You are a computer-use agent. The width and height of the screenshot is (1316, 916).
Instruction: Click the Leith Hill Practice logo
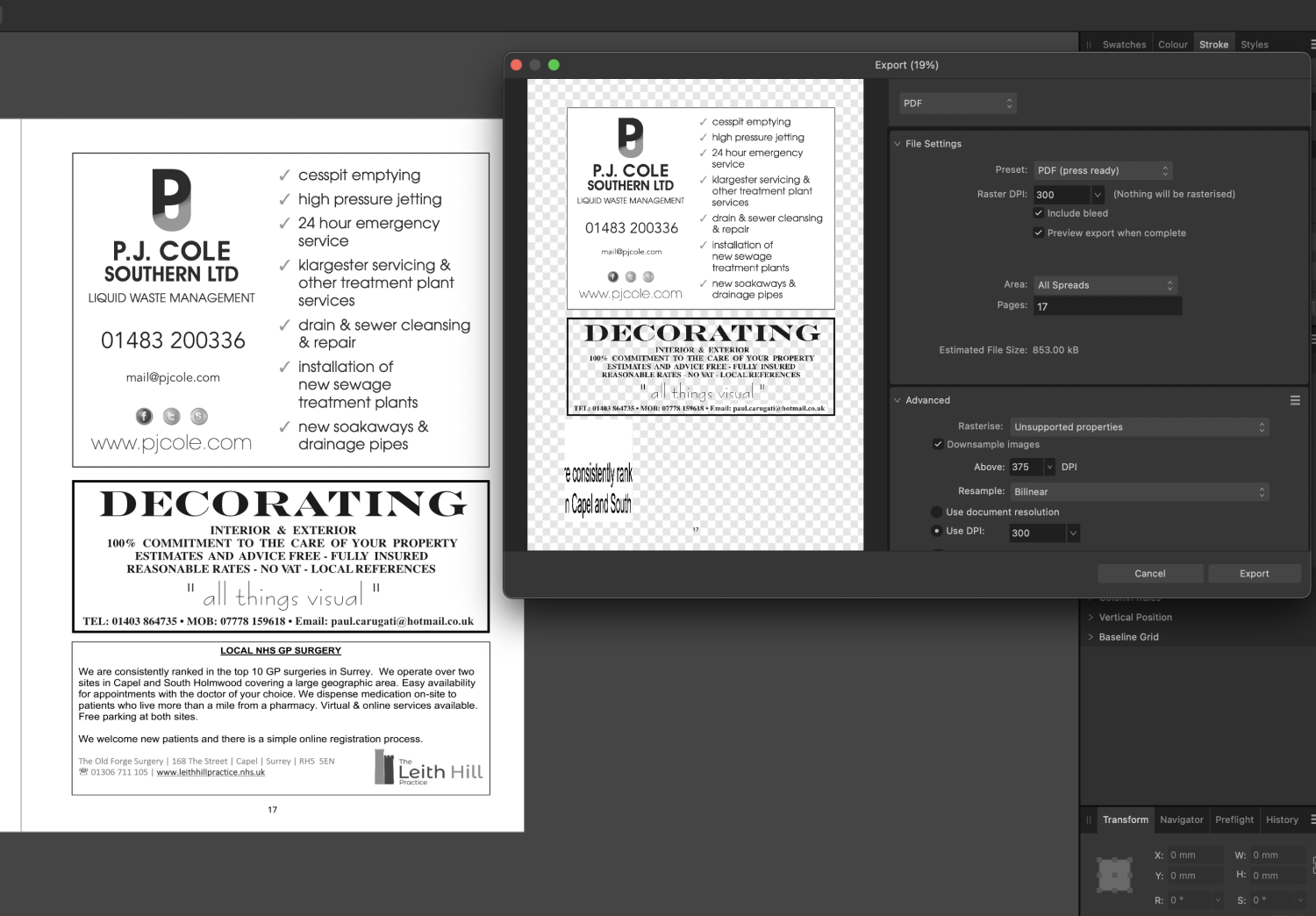pos(428,768)
